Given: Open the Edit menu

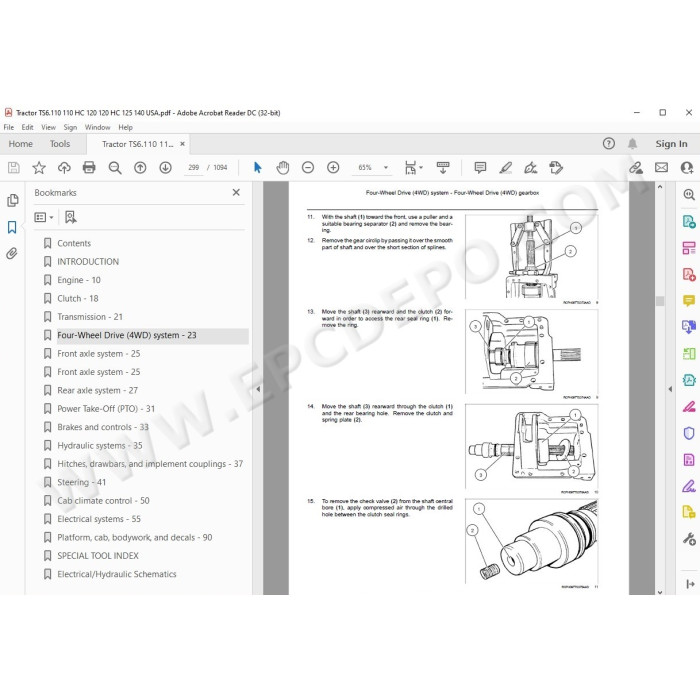Looking at the screenshot, I should coord(28,127).
